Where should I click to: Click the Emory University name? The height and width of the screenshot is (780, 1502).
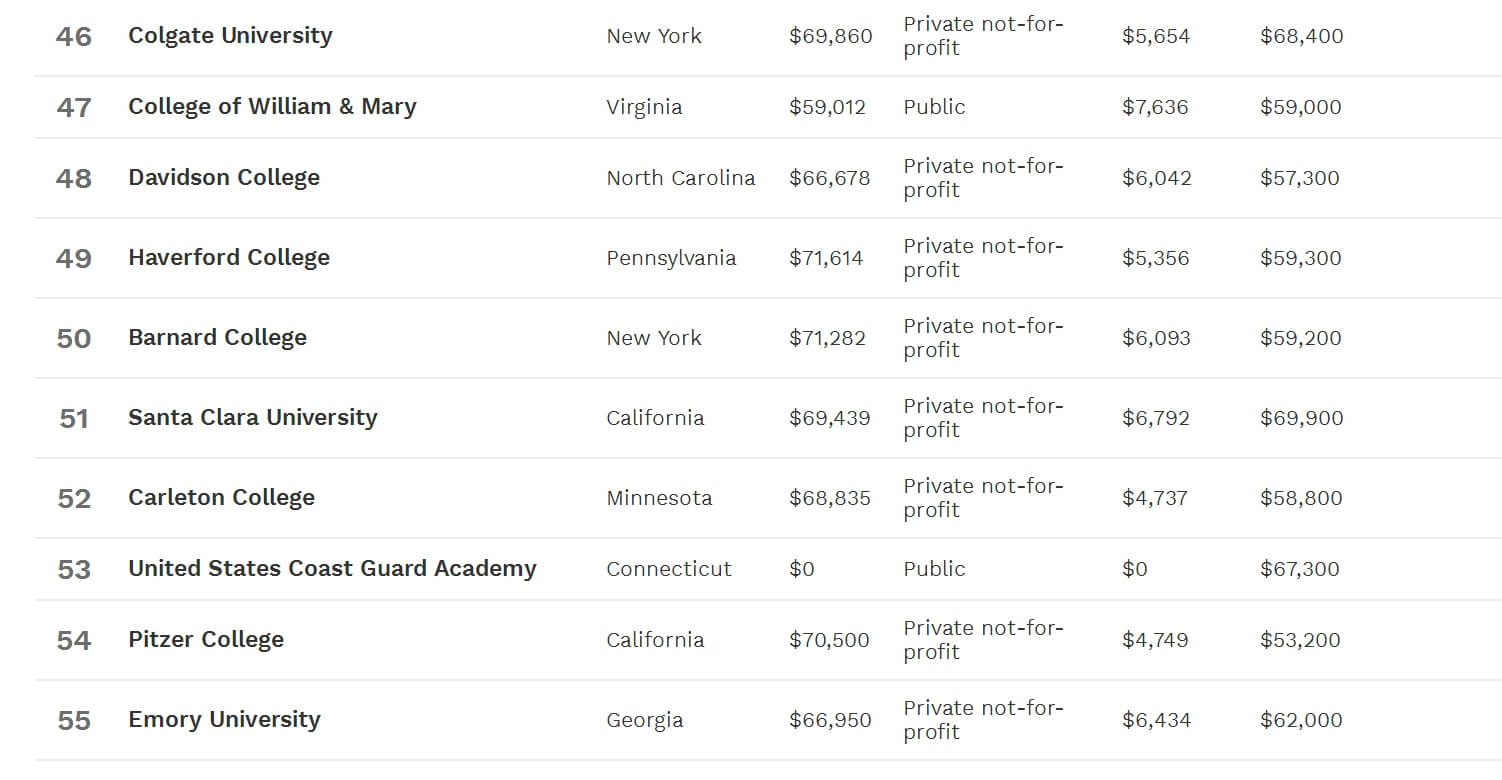pos(224,720)
